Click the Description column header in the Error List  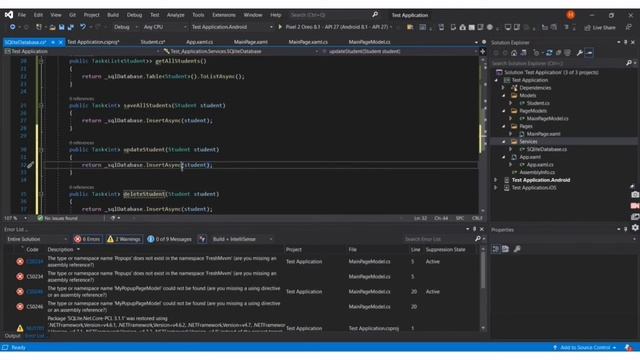(60, 249)
